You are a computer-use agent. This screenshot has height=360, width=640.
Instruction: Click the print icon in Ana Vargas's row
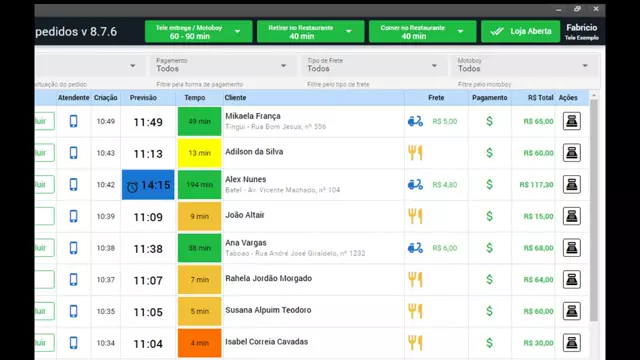click(x=571, y=248)
